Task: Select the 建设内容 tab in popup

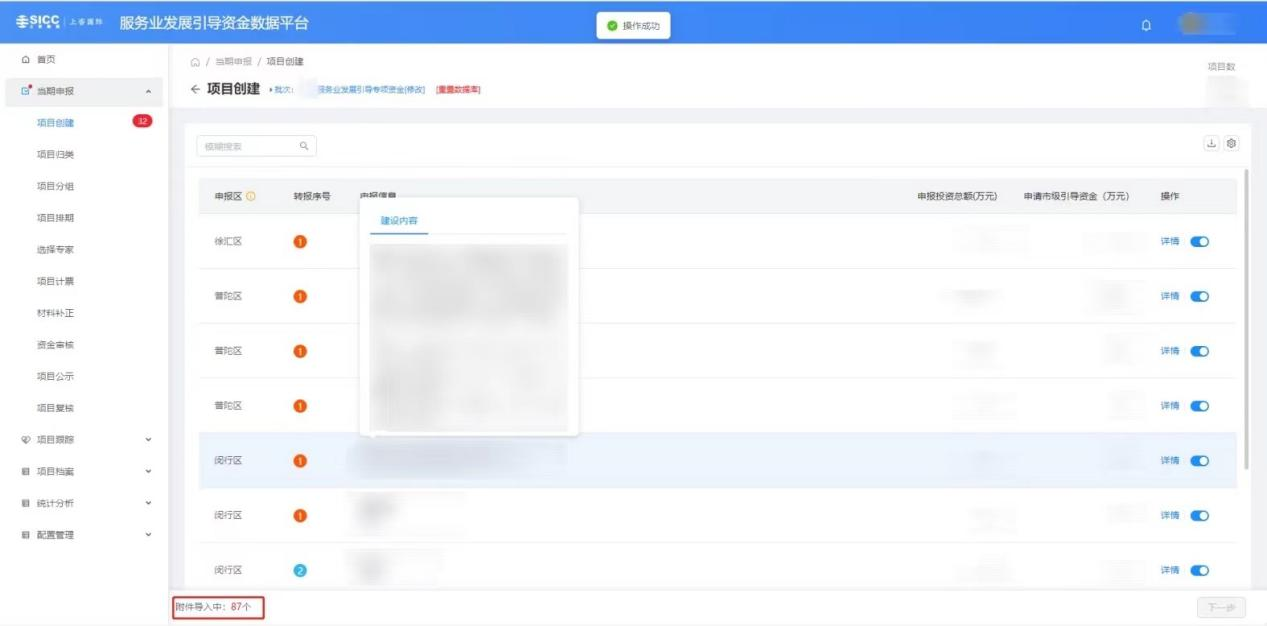Action: click(399, 220)
